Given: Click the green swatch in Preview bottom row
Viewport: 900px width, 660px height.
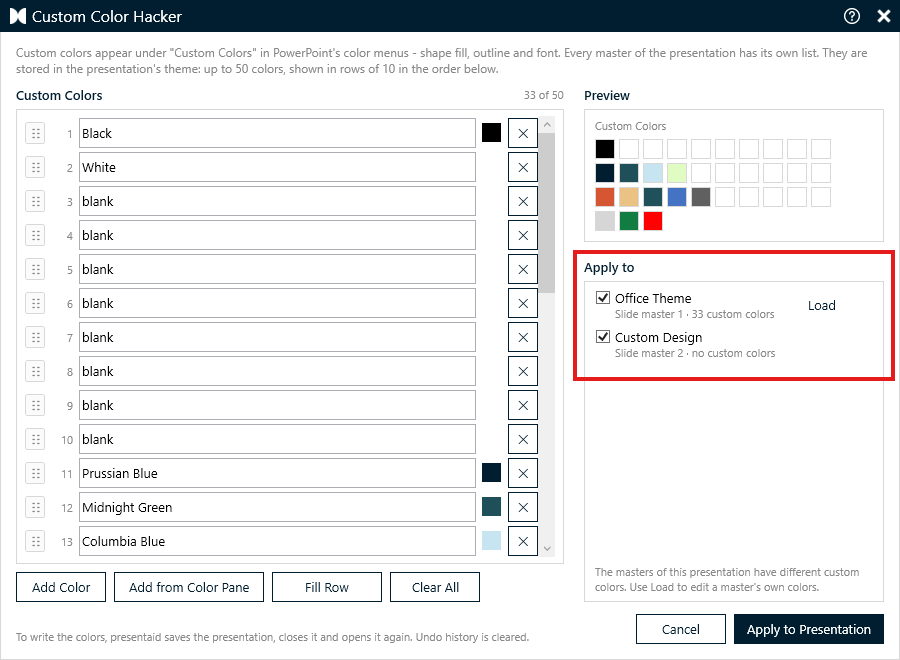Looking at the screenshot, I should click(629, 221).
